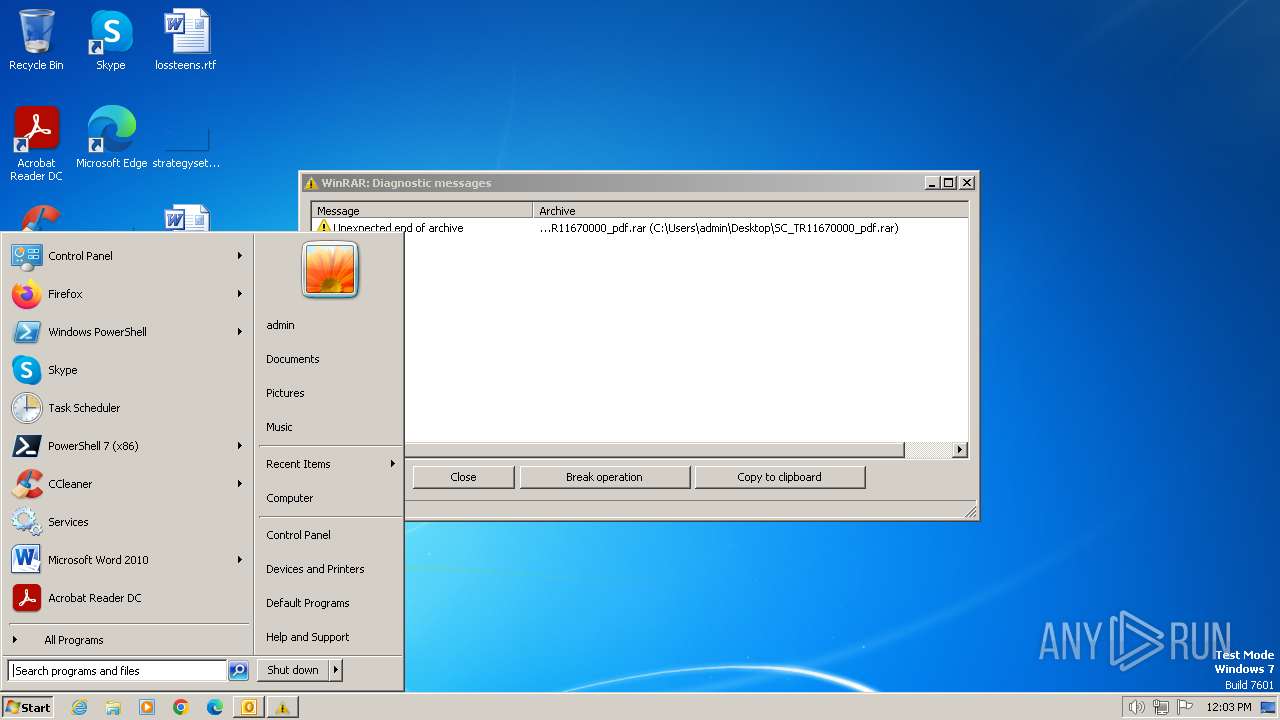The height and width of the screenshot is (720, 1280).
Task: Switch to the WinRAR warning taskbar item
Action: [x=282, y=707]
